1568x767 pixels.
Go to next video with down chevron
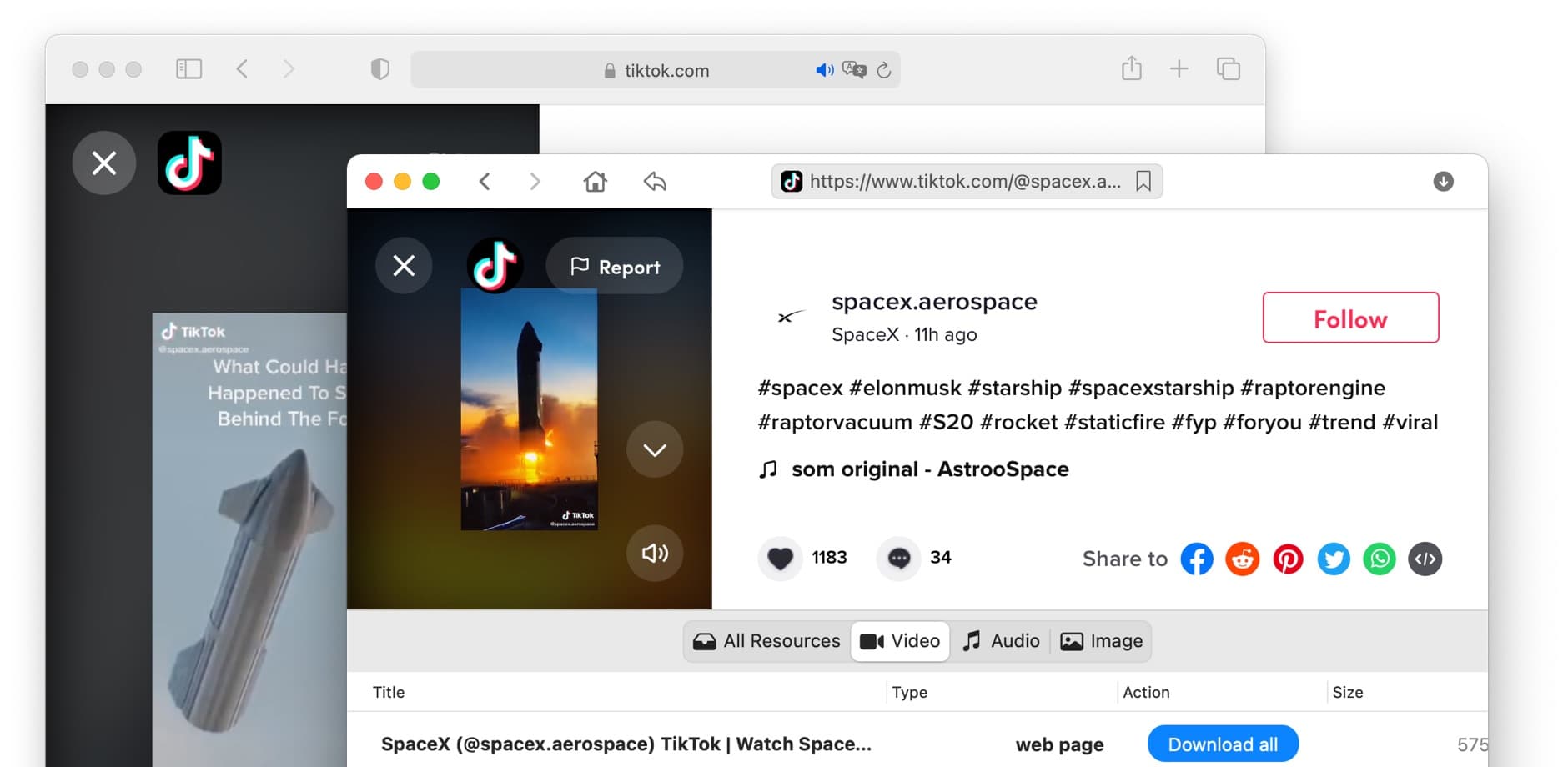pyautogui.click(x=655, y=449)
